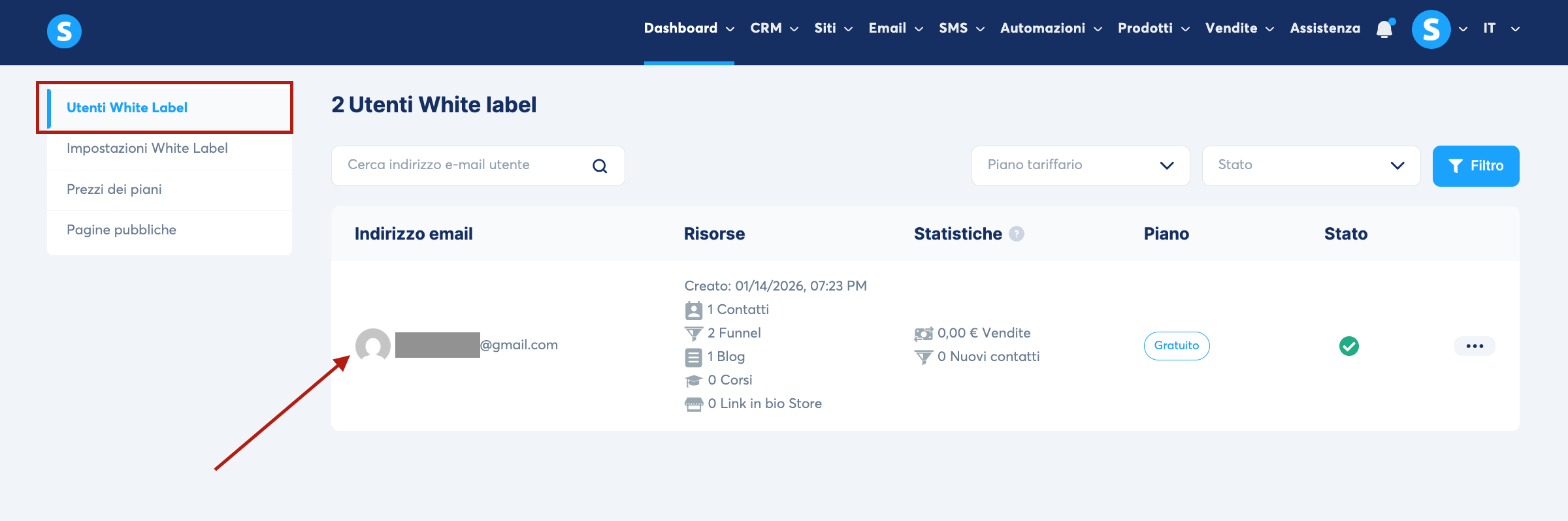Click the Statistiche help question icon
Viewport: 1568px width, 521px height.
[x=1017, y=234]
